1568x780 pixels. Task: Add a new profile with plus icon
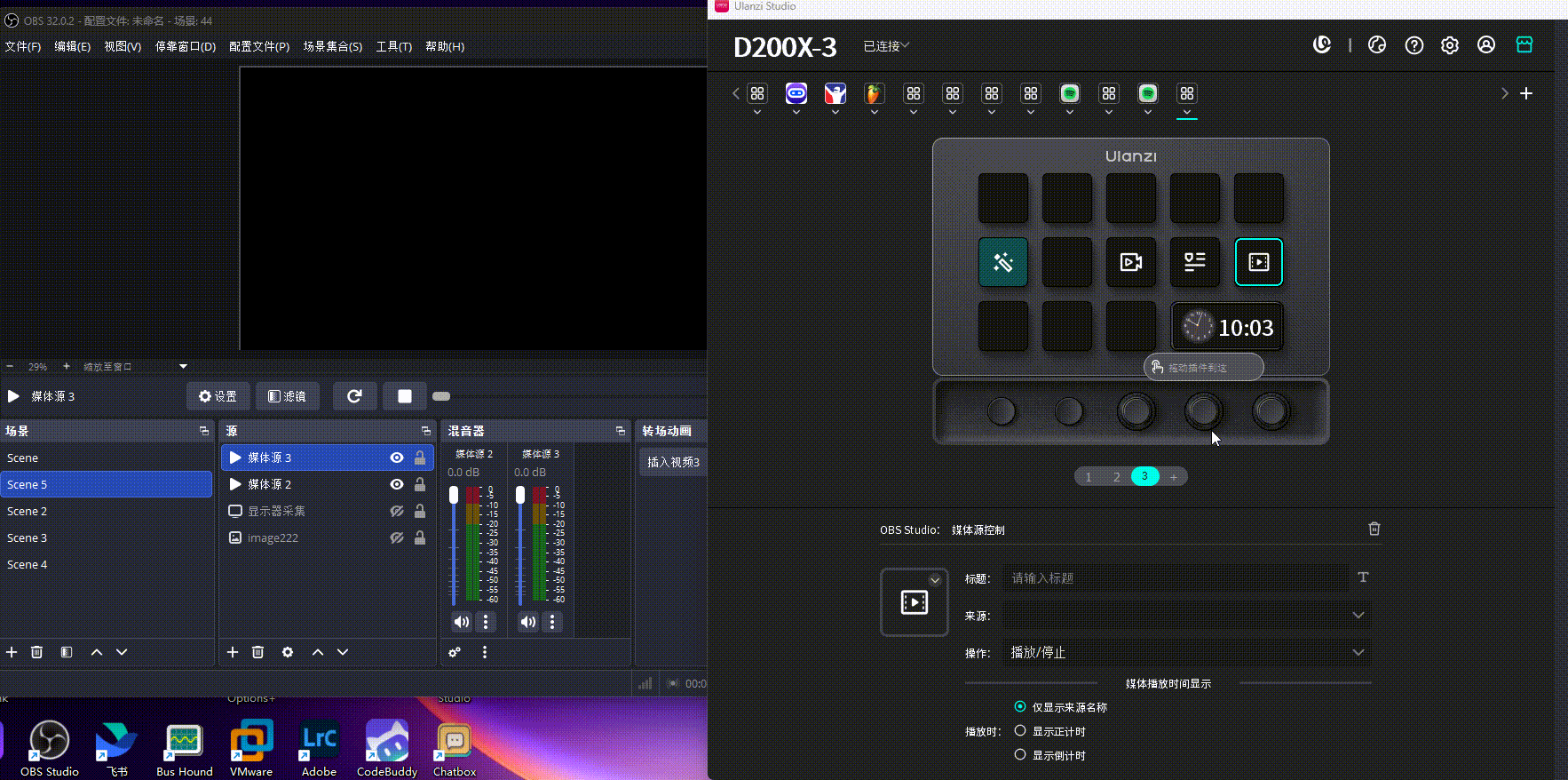[1526, 93]
